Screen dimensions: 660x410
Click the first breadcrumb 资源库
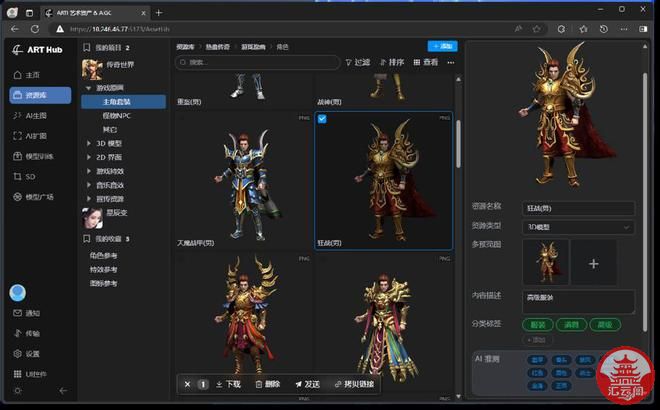click(x=185, y=47)
